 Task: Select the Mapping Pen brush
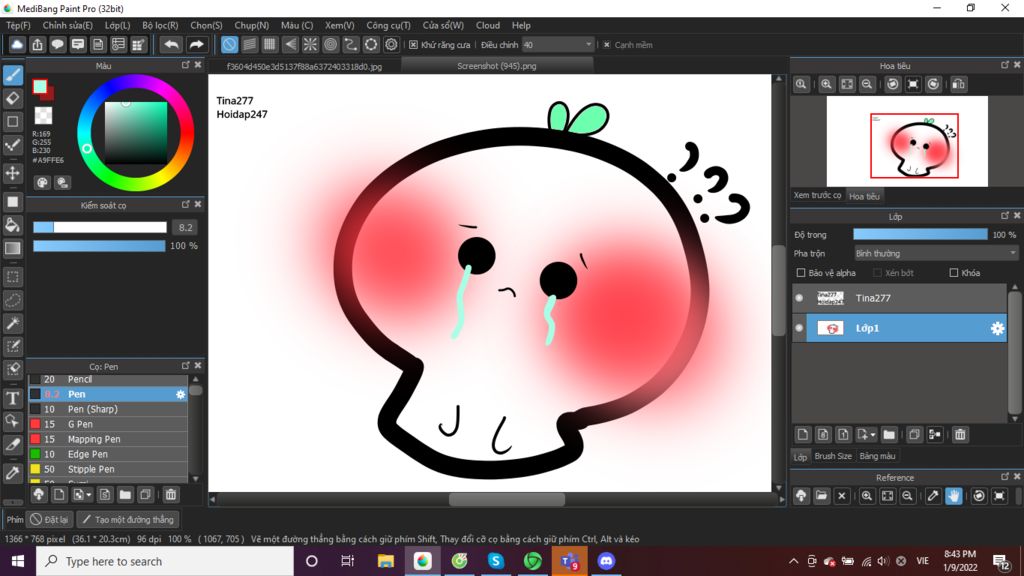[108, 440]
